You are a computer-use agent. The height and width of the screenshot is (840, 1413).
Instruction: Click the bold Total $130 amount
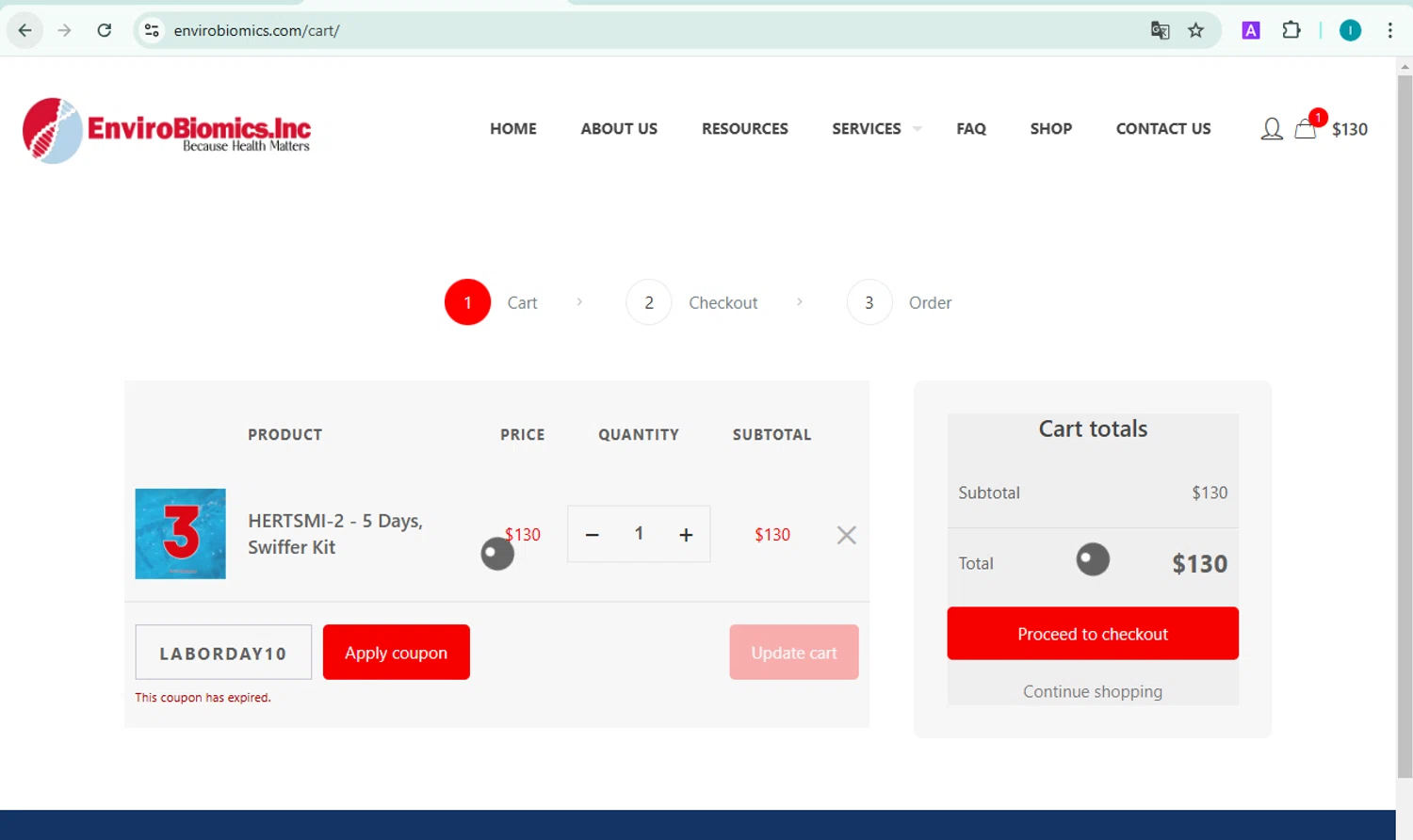click(1200, 564)
